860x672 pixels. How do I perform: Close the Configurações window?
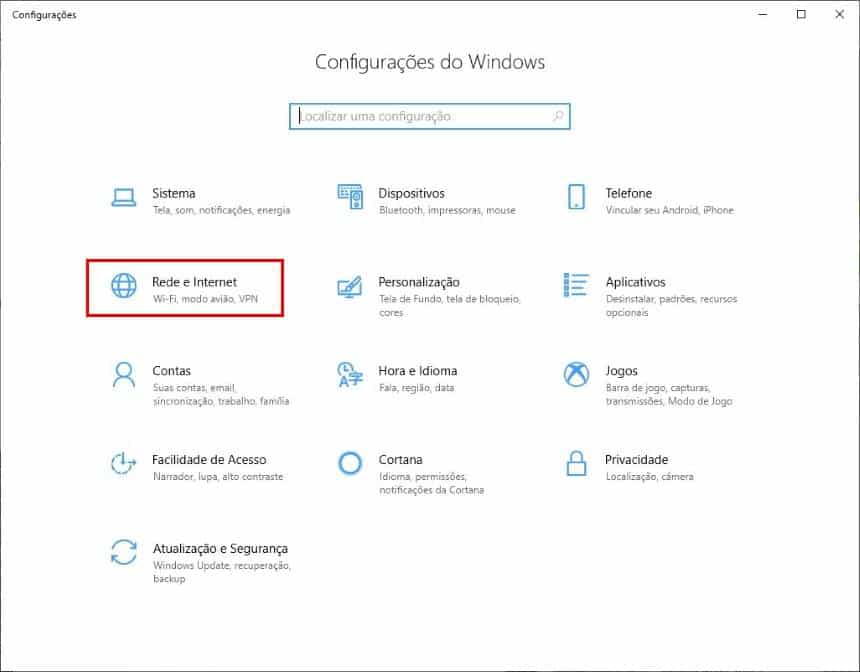pos(839,14)
